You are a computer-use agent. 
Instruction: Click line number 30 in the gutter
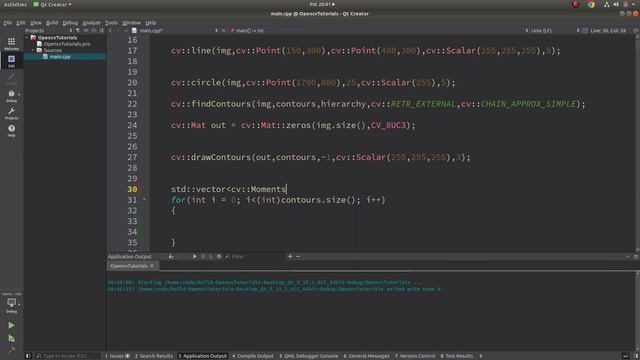(132, 189)
